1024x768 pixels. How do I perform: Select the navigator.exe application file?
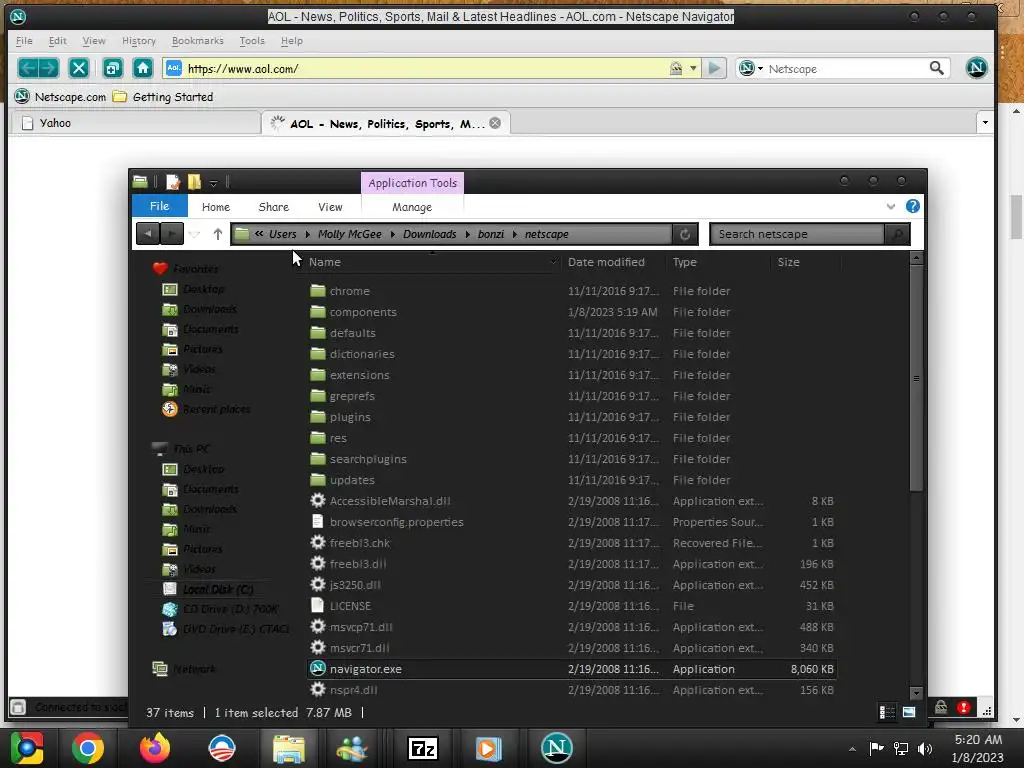571,669
